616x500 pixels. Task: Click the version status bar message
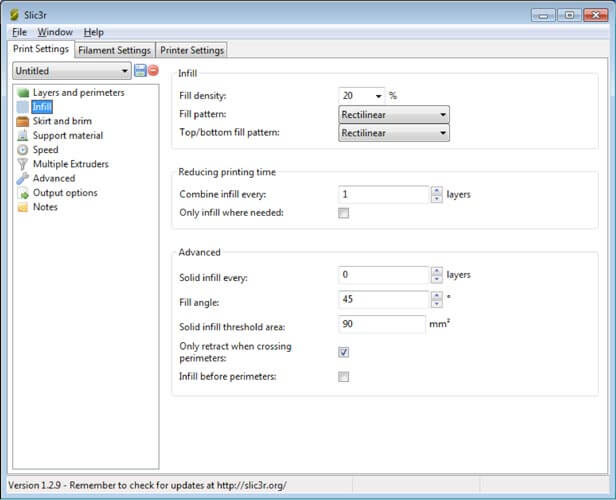tap(147, 485)
